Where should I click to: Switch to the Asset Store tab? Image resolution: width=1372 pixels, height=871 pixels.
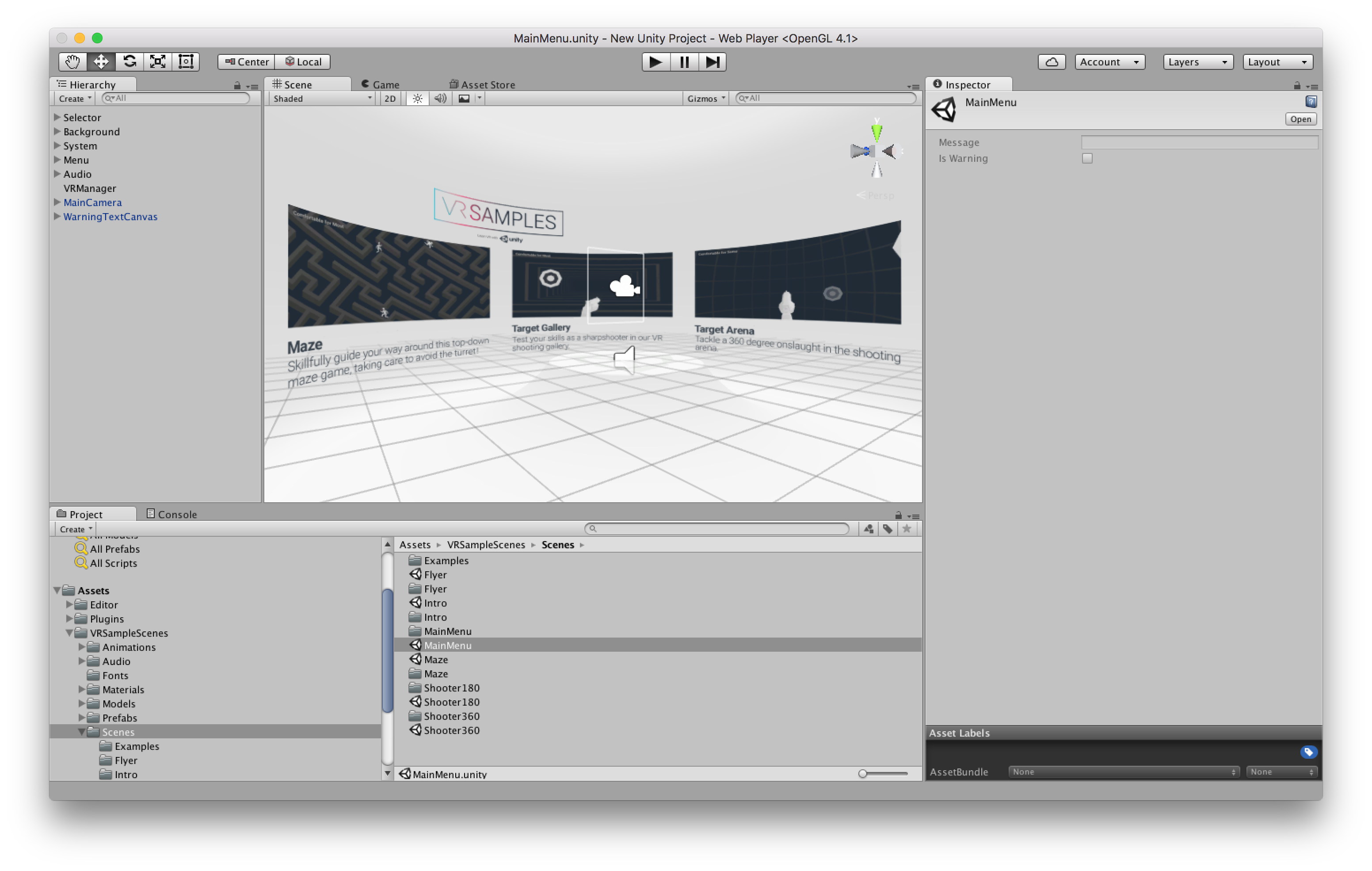[x=482, y=84]
